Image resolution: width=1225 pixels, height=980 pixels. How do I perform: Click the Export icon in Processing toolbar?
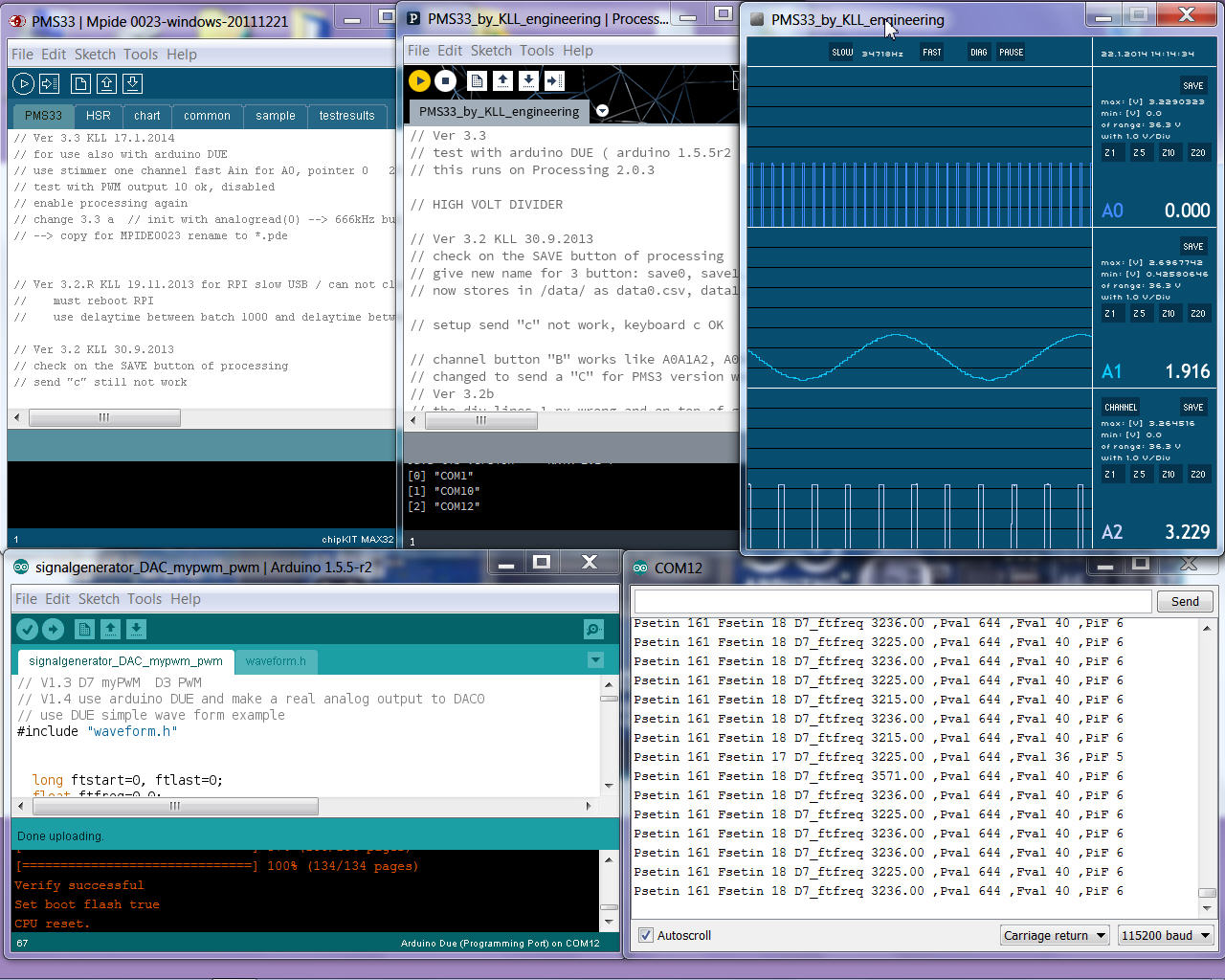(554, 81)
